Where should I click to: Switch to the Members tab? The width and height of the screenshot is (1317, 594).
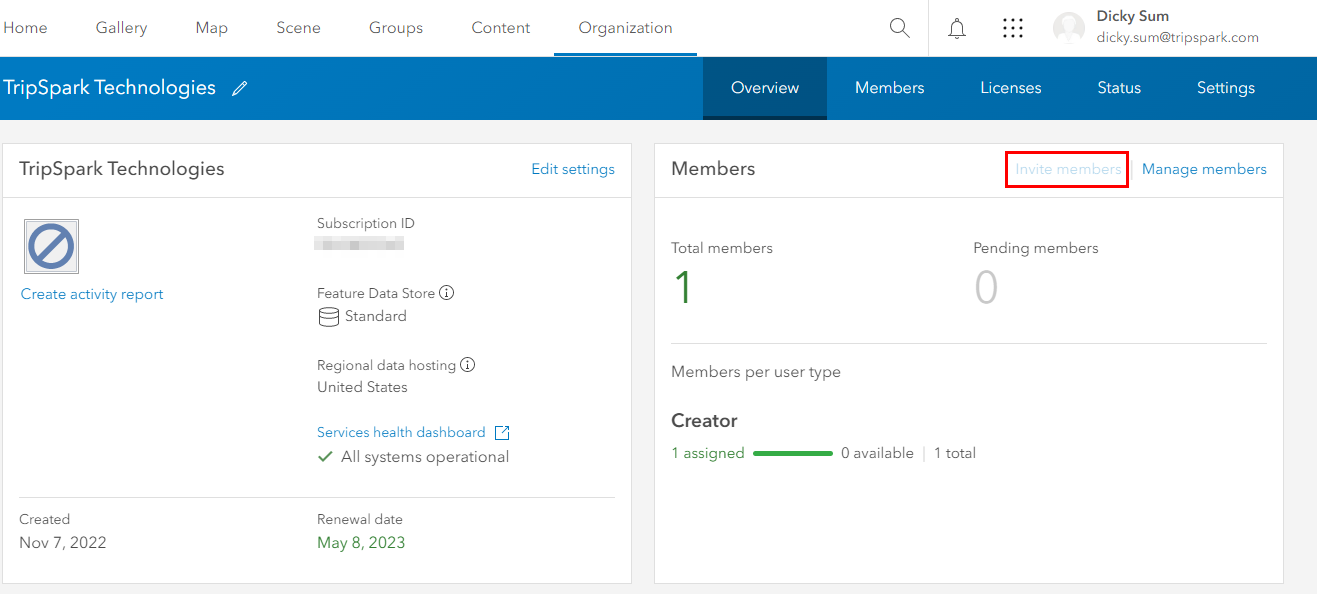[889, 88]
